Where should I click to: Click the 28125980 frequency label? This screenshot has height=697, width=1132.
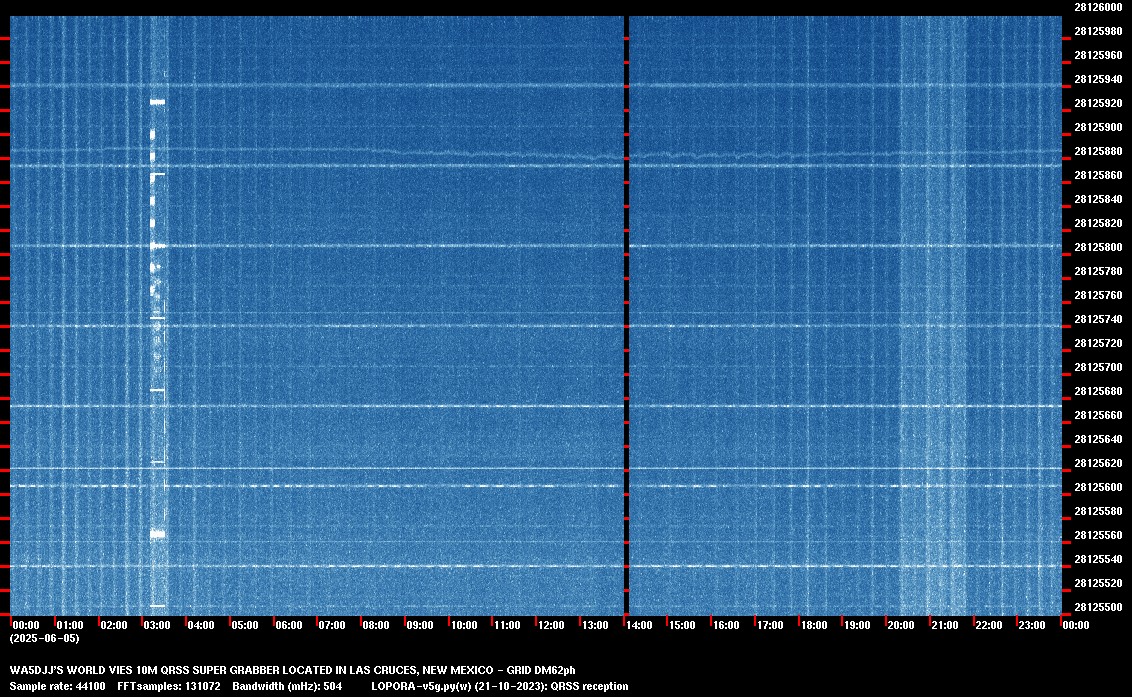[1098, 31]
